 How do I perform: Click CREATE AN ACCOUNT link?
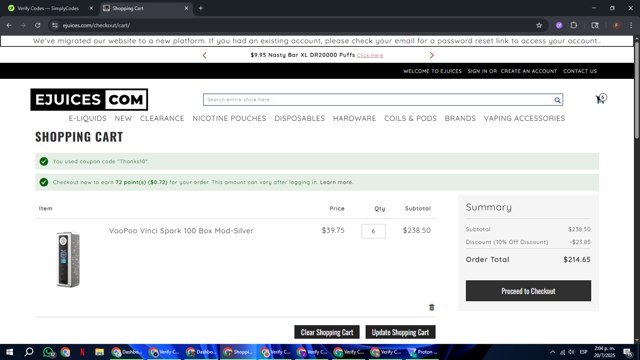click(529, 71)
